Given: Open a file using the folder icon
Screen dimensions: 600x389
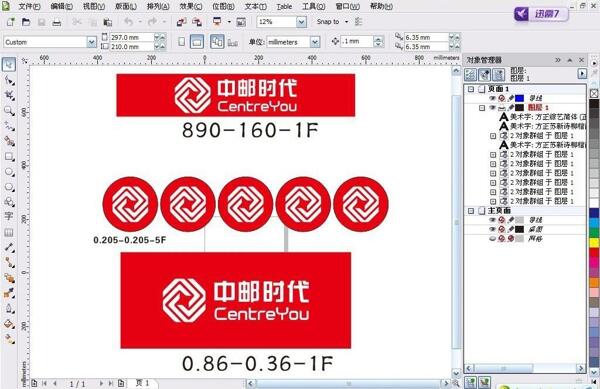Looking at the screenshot, I should pos(26,22).
